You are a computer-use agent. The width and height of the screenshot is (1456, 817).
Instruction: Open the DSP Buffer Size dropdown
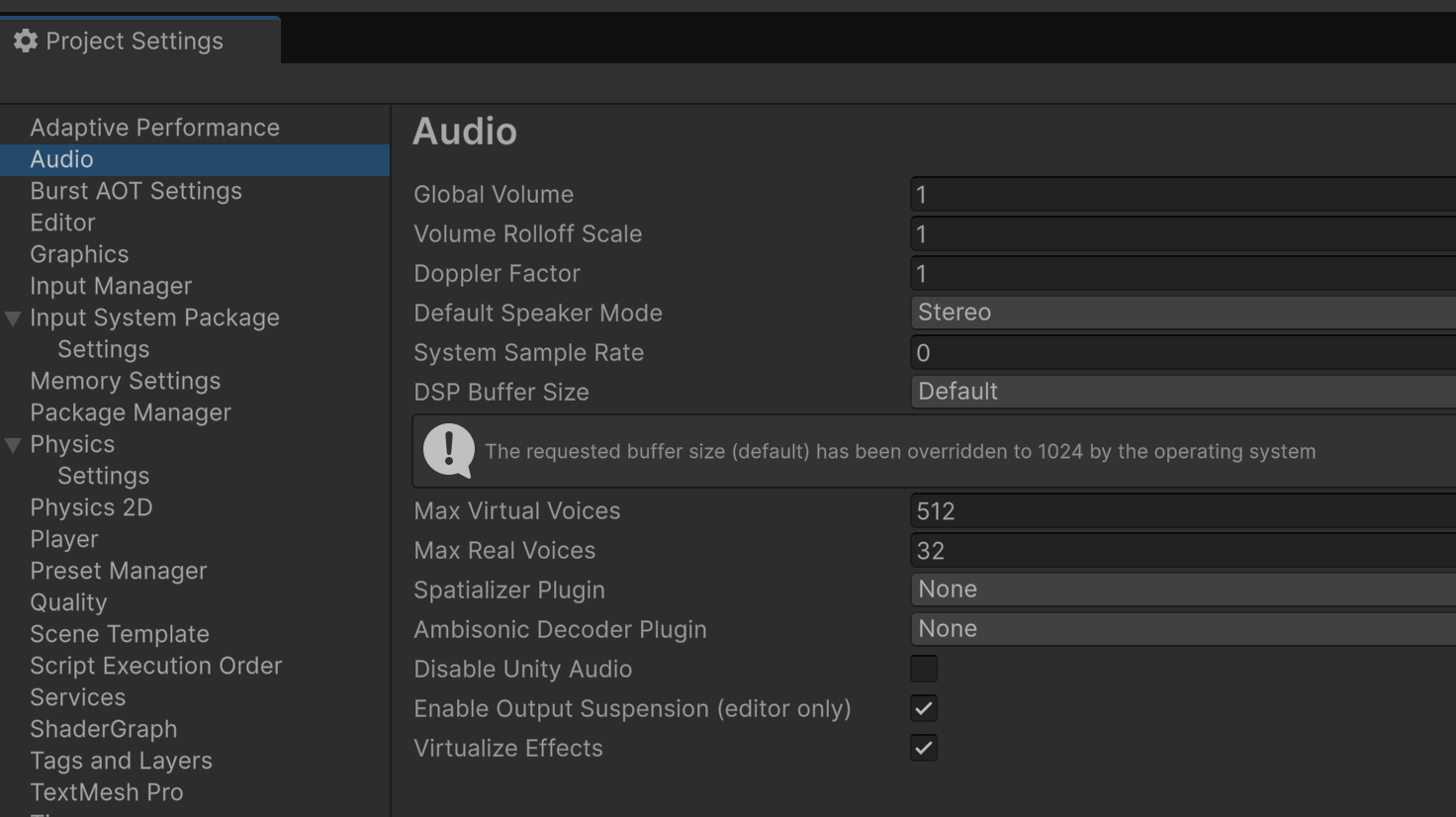(1182, 392)
